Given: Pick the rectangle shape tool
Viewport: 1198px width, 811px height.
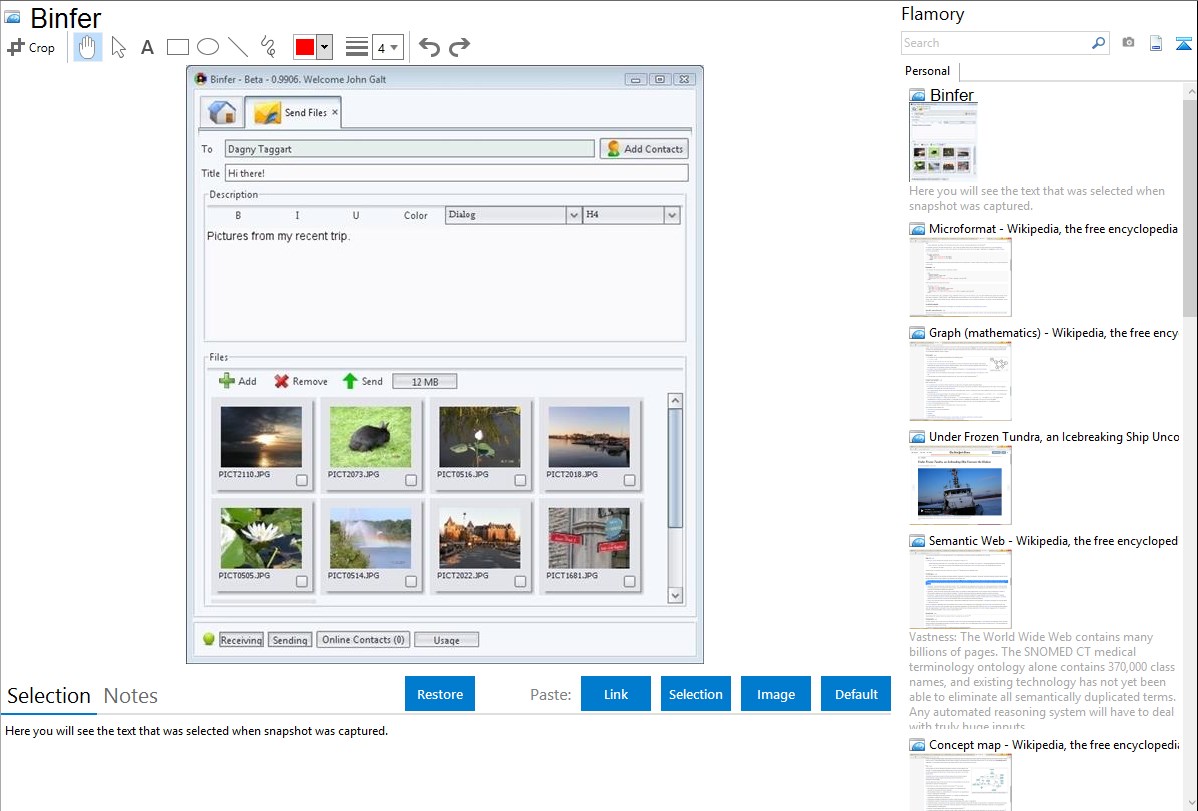Looking at the screenshot, I should point(178,47).
